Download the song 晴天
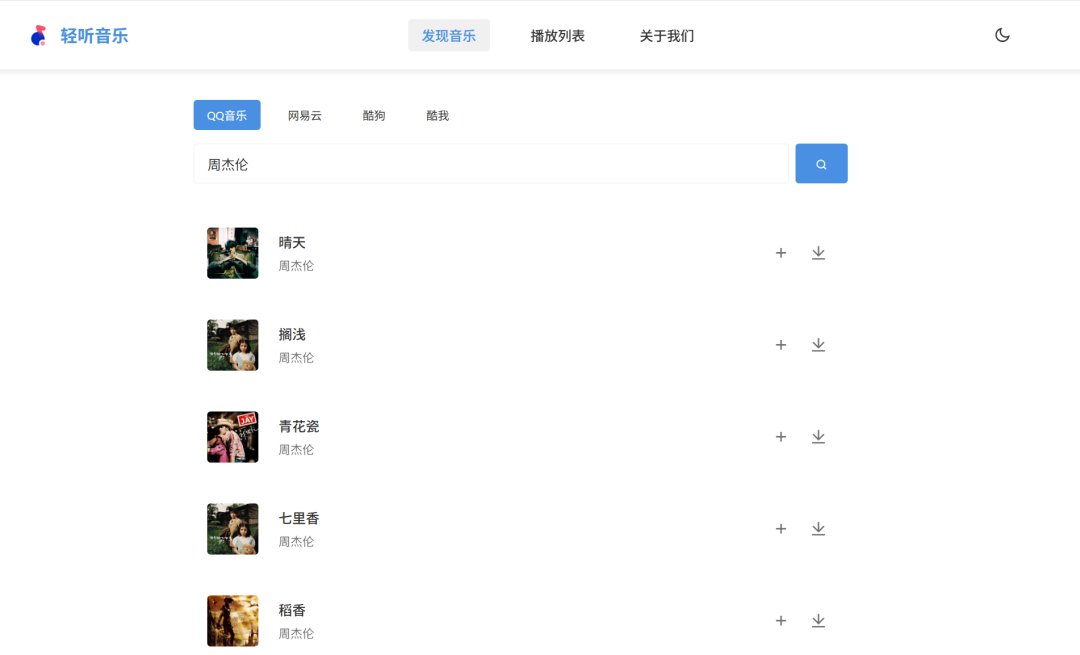1080x655 pixels. [x=818, y=253]
